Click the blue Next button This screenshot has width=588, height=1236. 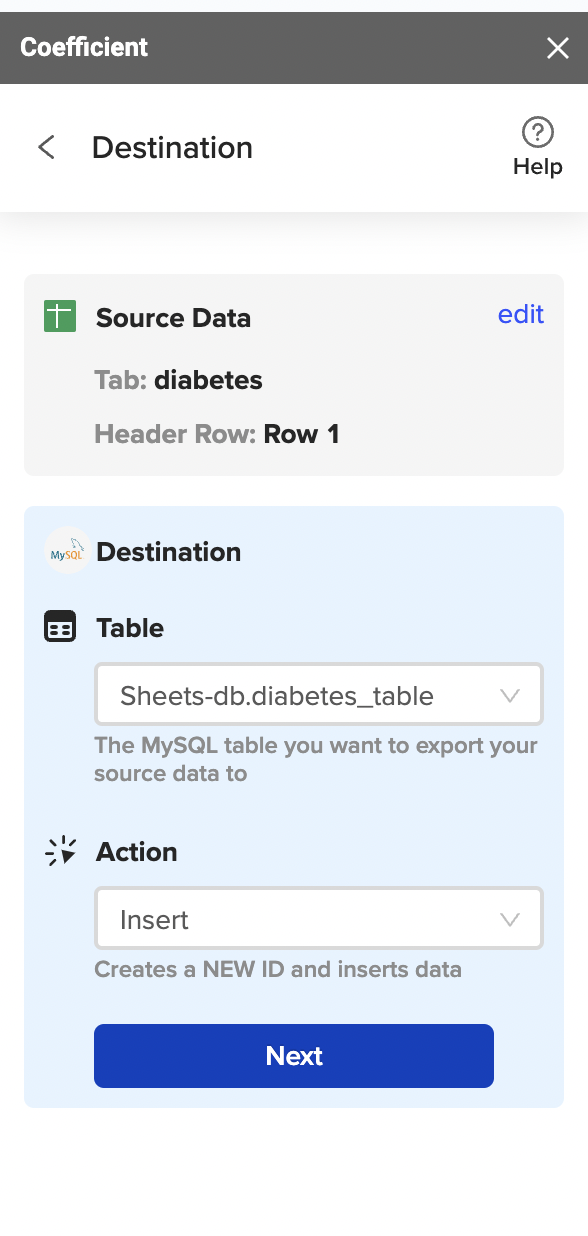[x=294, y=1056]
